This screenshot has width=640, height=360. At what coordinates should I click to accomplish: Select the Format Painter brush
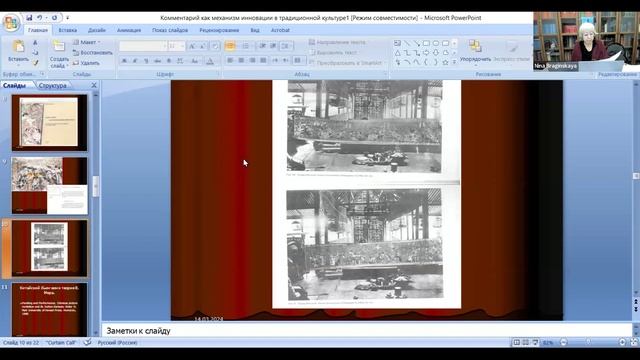click(36, 63)
